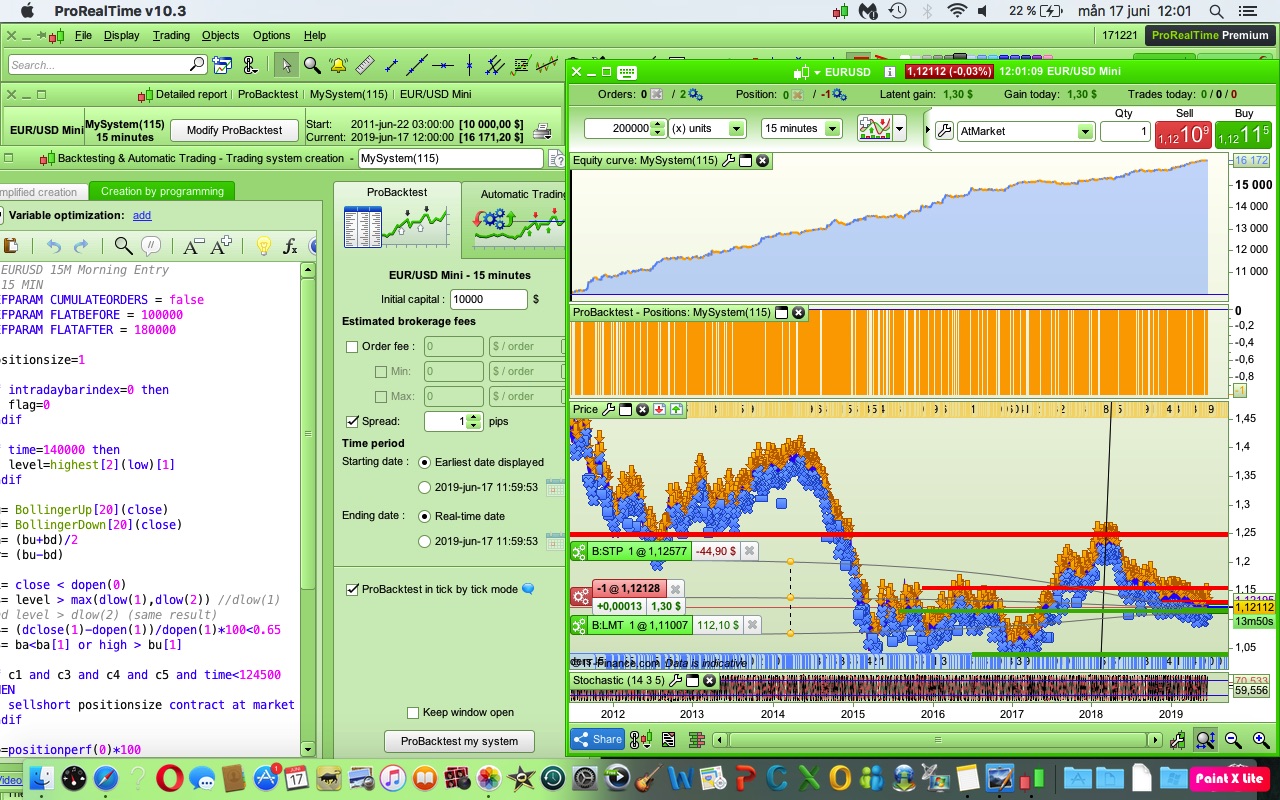
Task: Adjust the Spread pips stepper
Action: [x=474, y=422]
